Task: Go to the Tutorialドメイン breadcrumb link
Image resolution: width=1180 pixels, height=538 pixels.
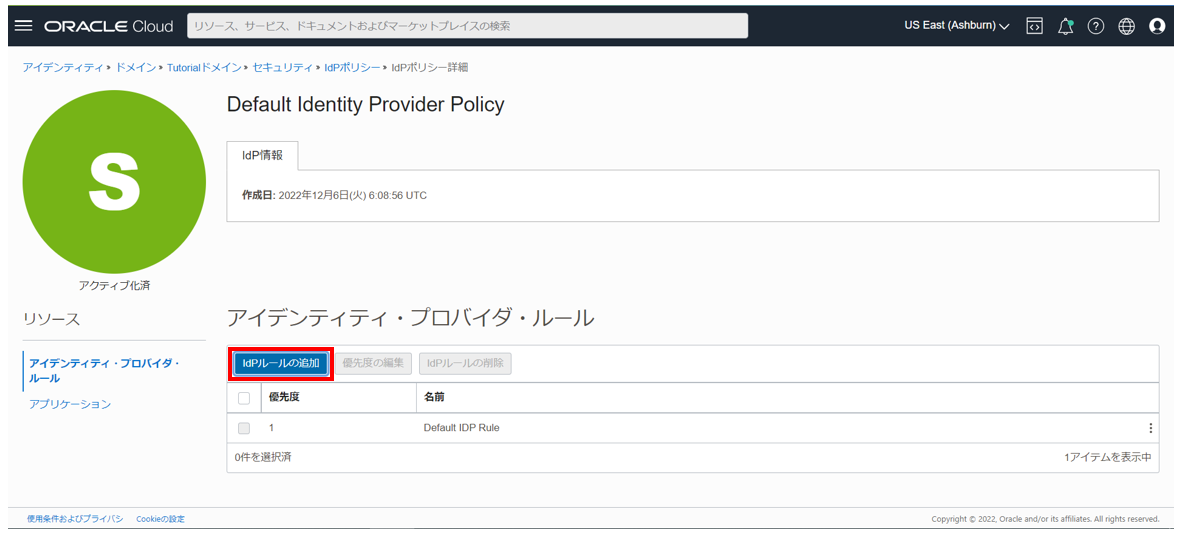Action: click(x=204, y=67)
